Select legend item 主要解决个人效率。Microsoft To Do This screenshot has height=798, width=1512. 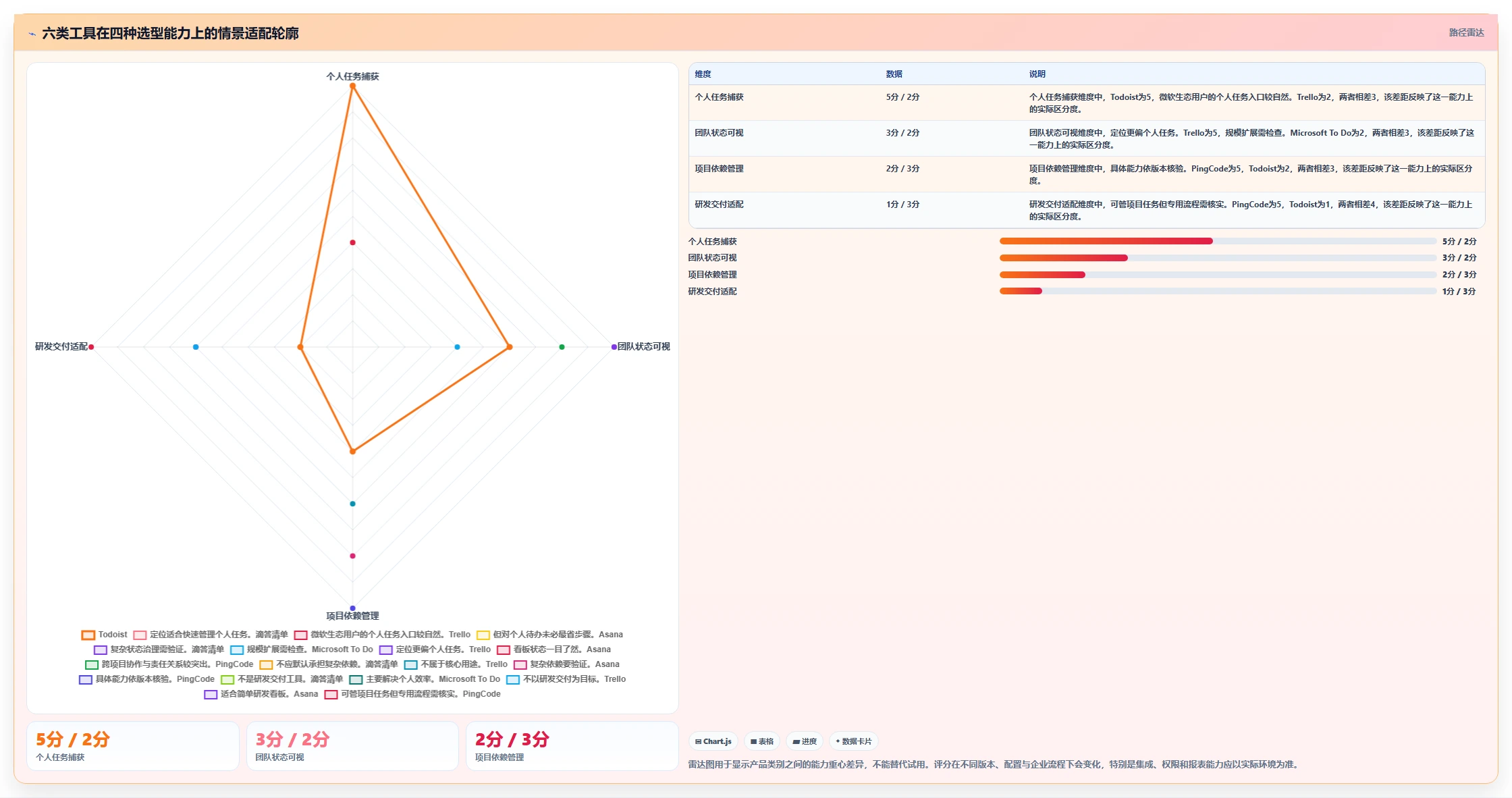[x=425, y=679]
